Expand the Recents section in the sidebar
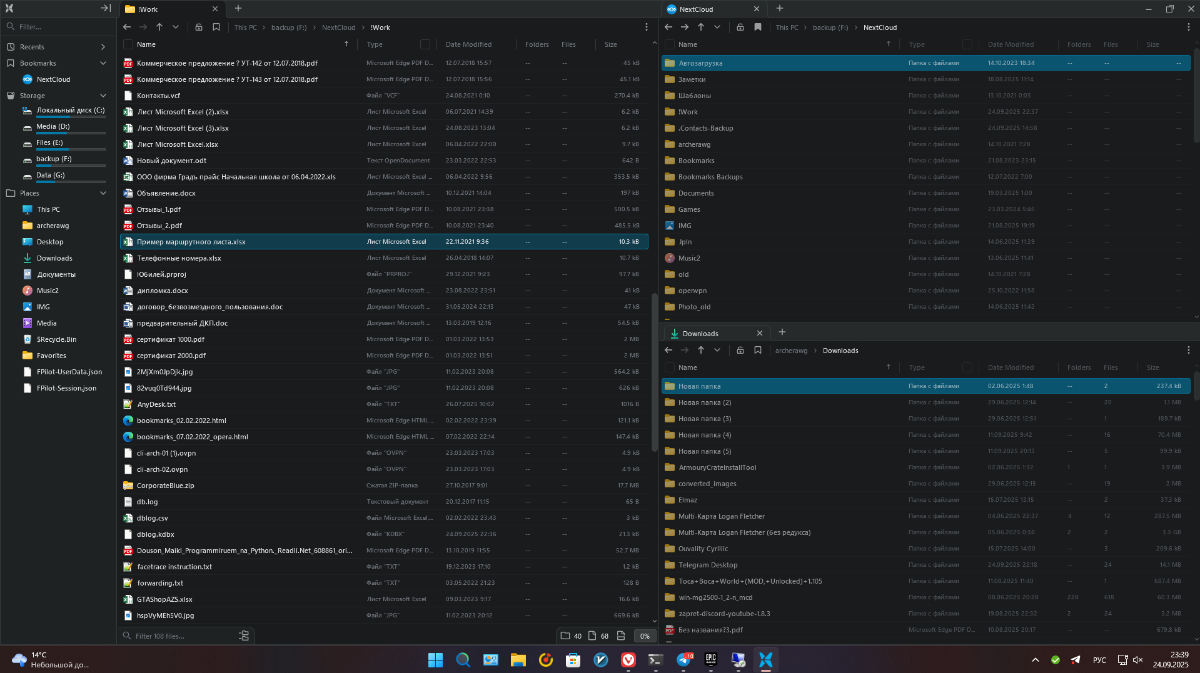Image resolution: width=1200 pixels, height=673 pixels. tap(103, 47)
